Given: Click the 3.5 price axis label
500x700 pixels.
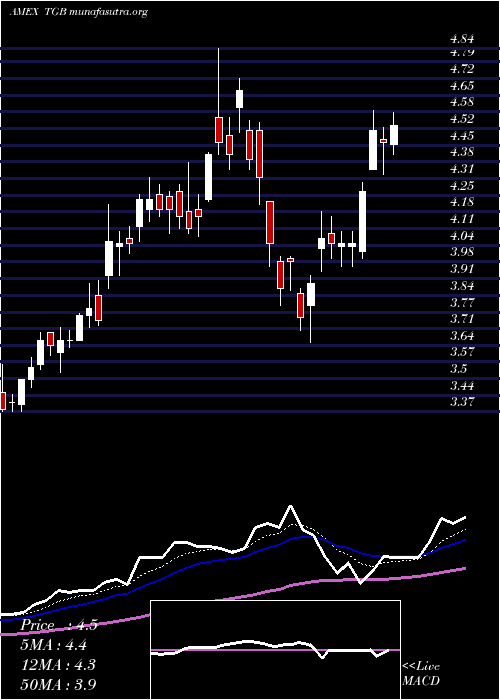Looking at the screenshot, I should (x=459, y=369).
